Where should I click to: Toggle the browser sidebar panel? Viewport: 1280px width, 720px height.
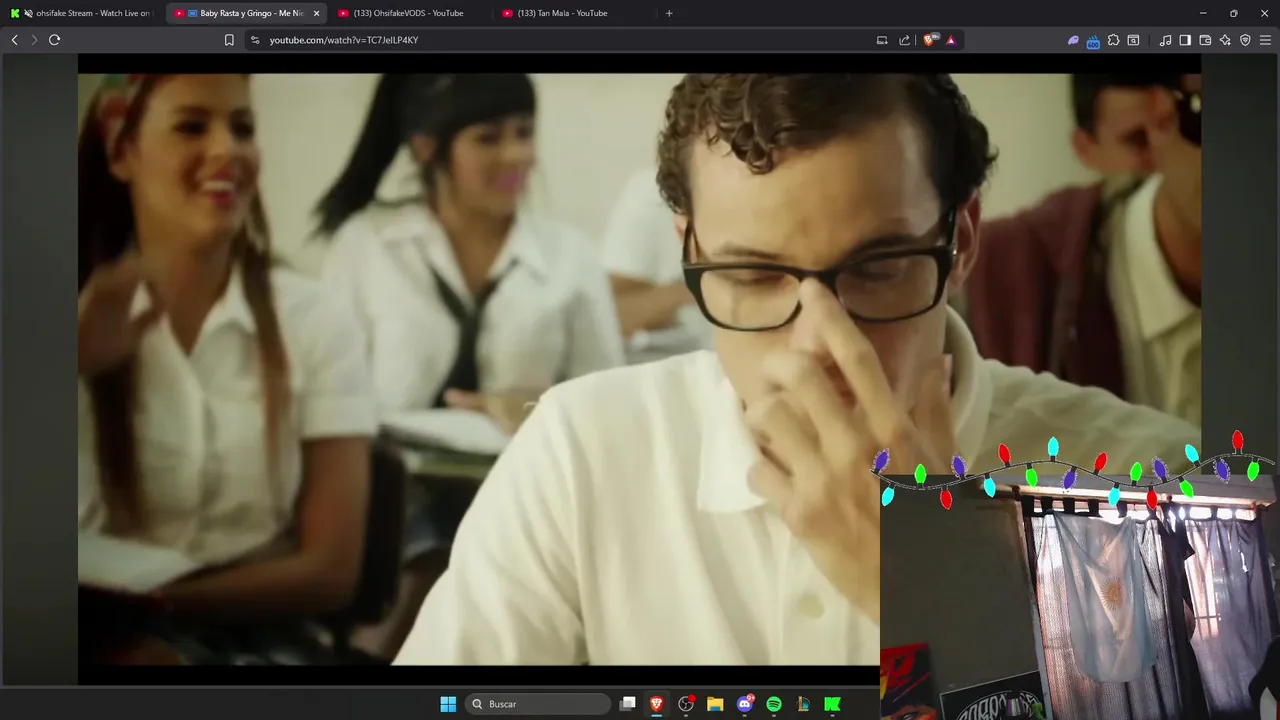pos(1185,40)
